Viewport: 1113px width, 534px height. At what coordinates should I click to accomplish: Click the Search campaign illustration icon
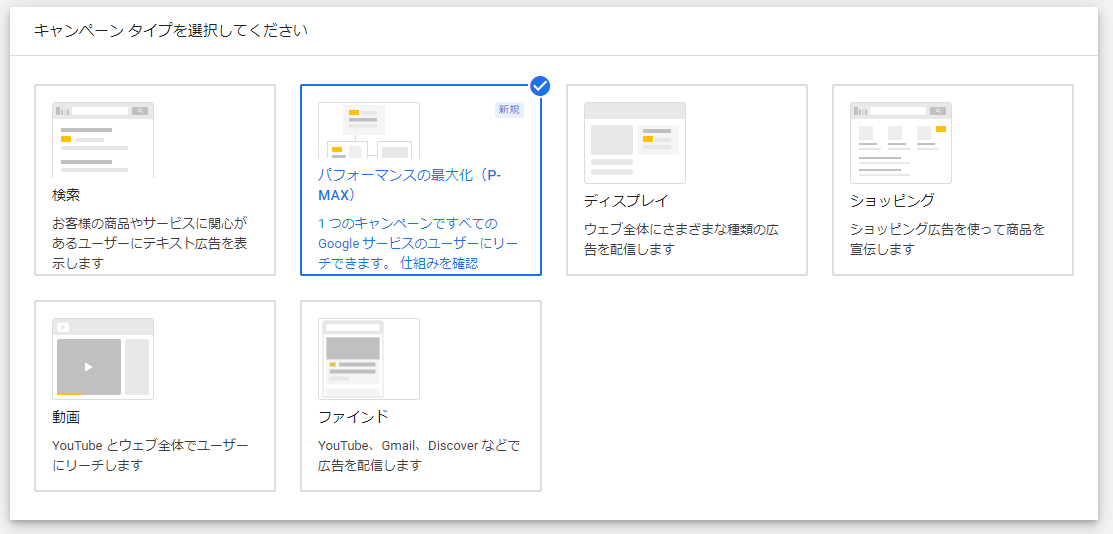pyautogui.click(x=103, y=139)
